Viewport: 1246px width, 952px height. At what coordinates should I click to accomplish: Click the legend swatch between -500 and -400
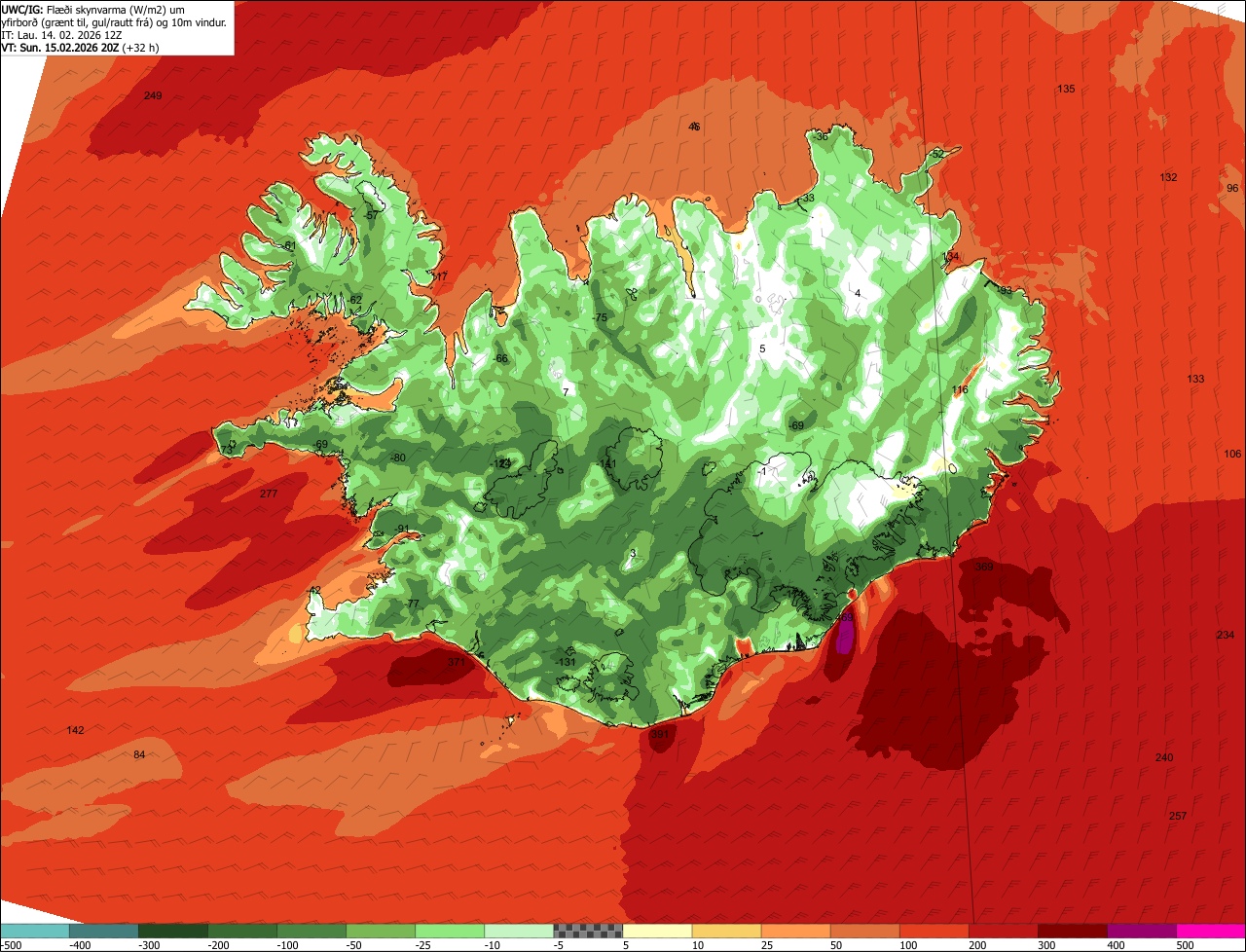34,931
